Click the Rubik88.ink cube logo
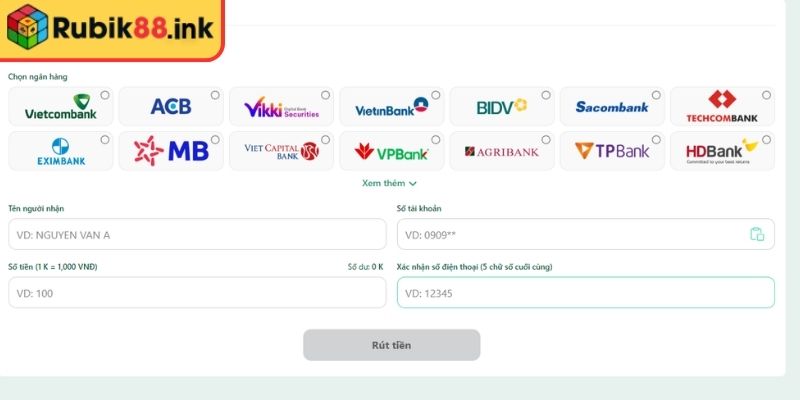This screenshot has height=400, width=800. (x=28, y=27)
